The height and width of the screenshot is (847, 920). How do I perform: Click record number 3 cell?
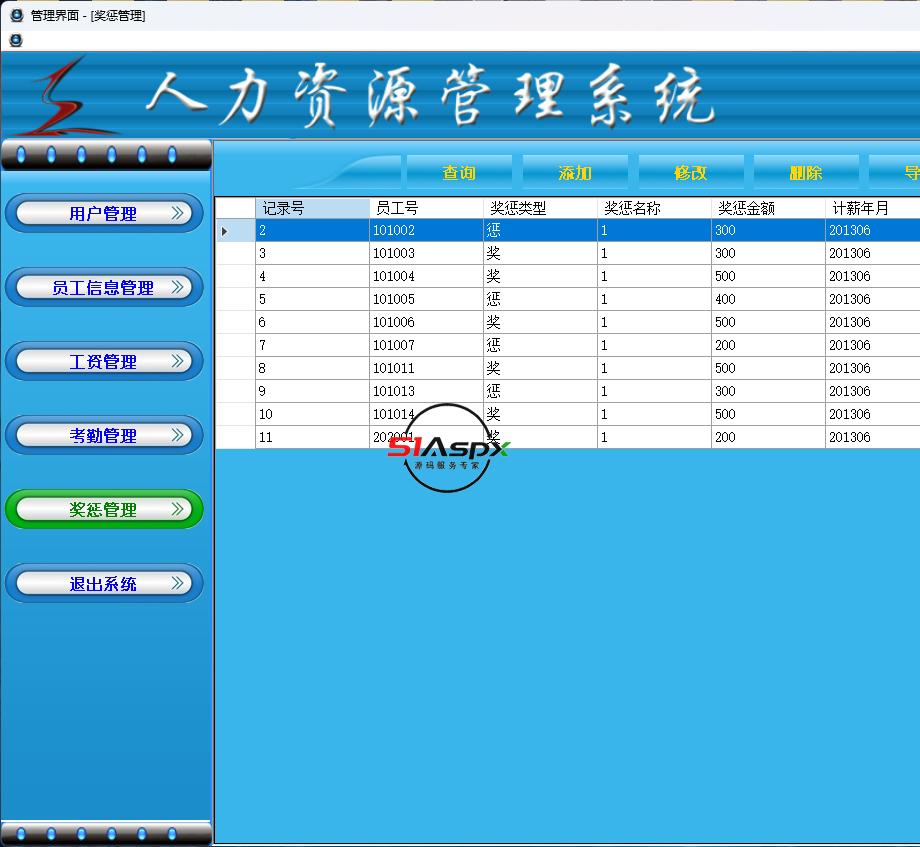pos(312,253)
